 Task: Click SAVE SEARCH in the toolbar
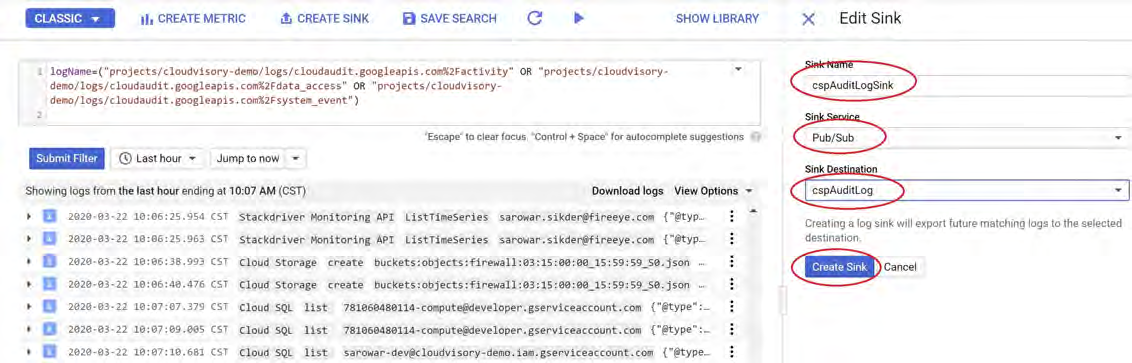click(x=450, y=19)
